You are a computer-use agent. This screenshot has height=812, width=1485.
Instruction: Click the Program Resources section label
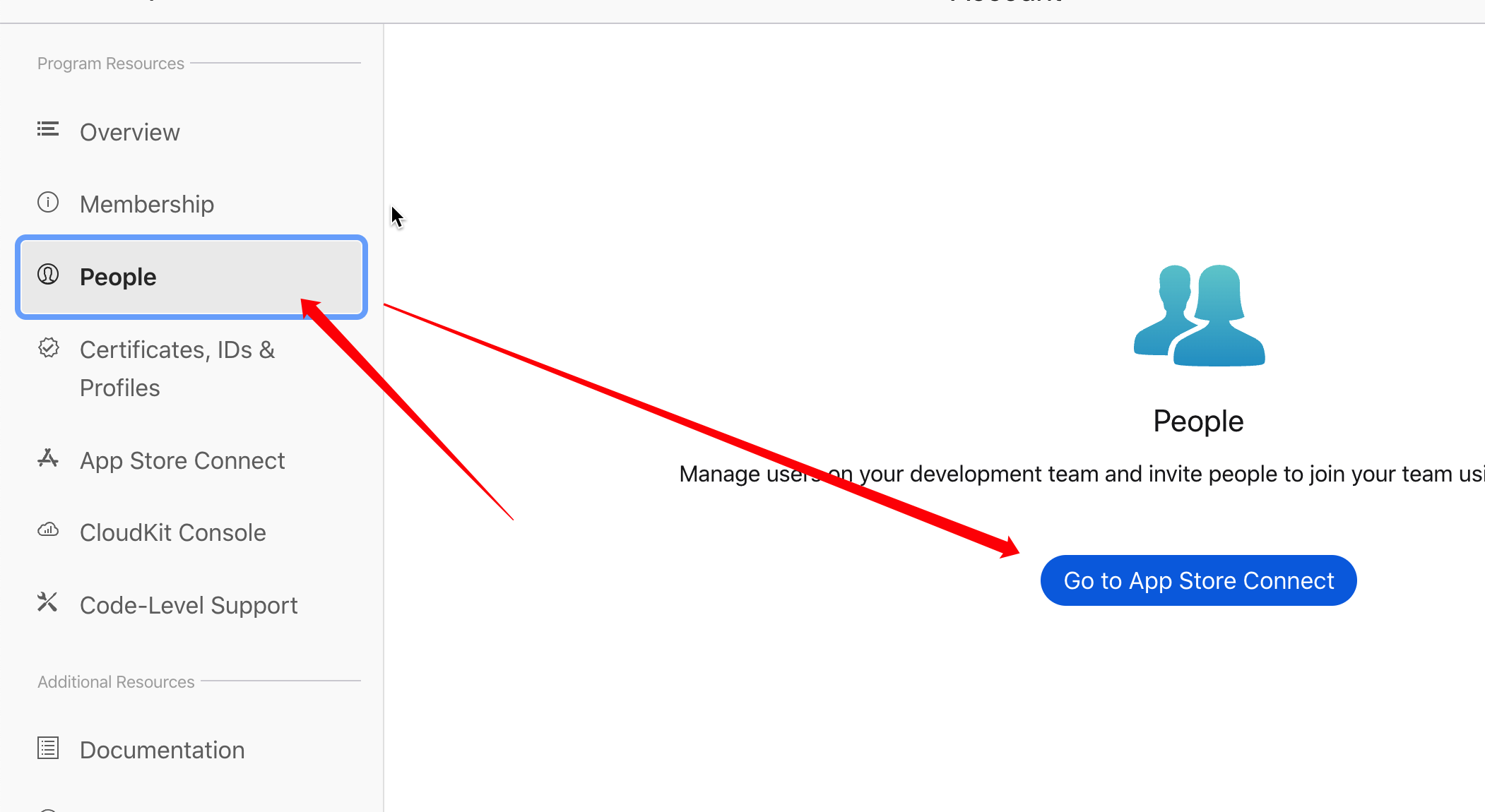(111, 64)
